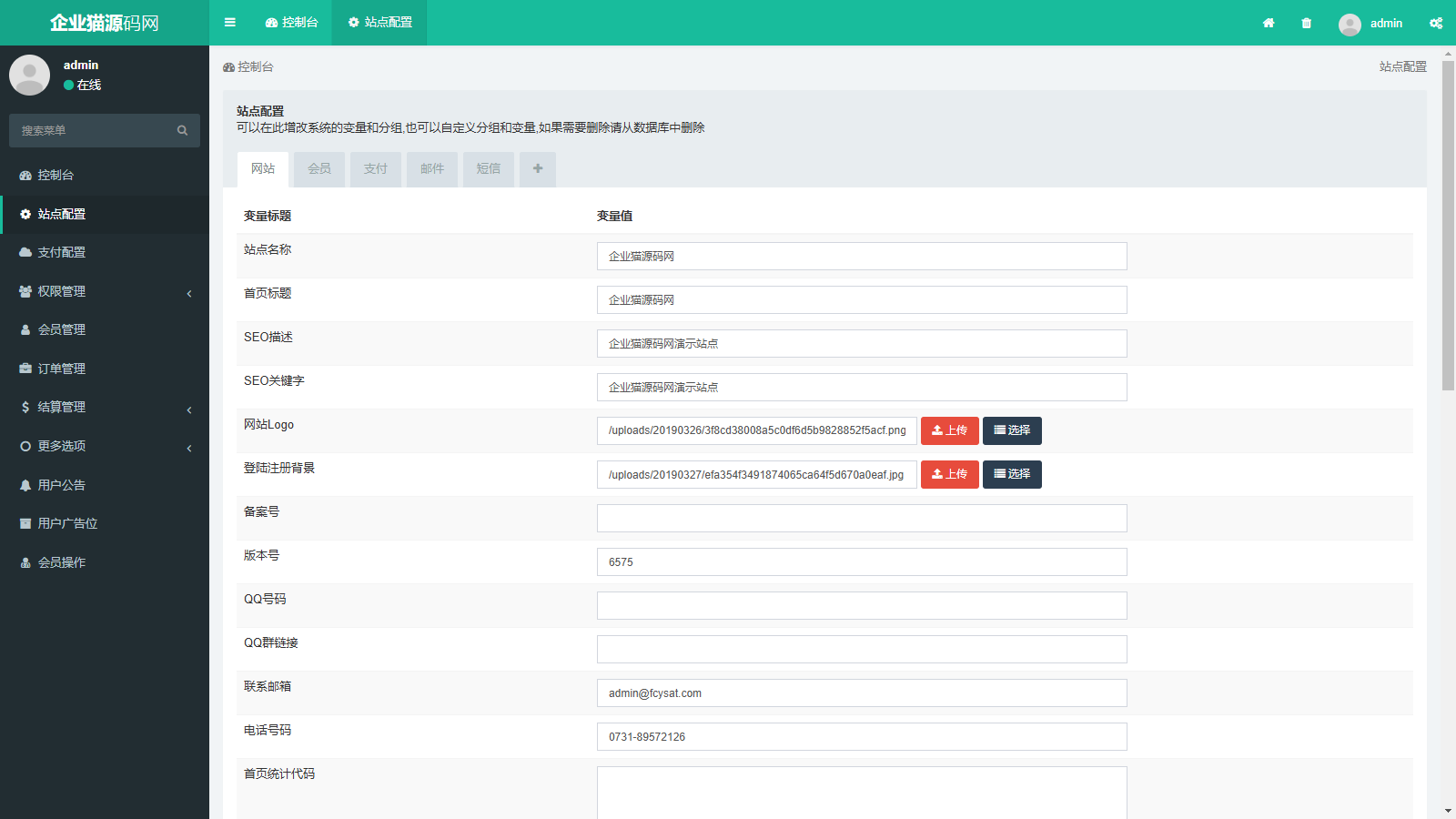1456x819 pixels.
Task: Switch to the 邮件 tab
Action: click(432, 168)
